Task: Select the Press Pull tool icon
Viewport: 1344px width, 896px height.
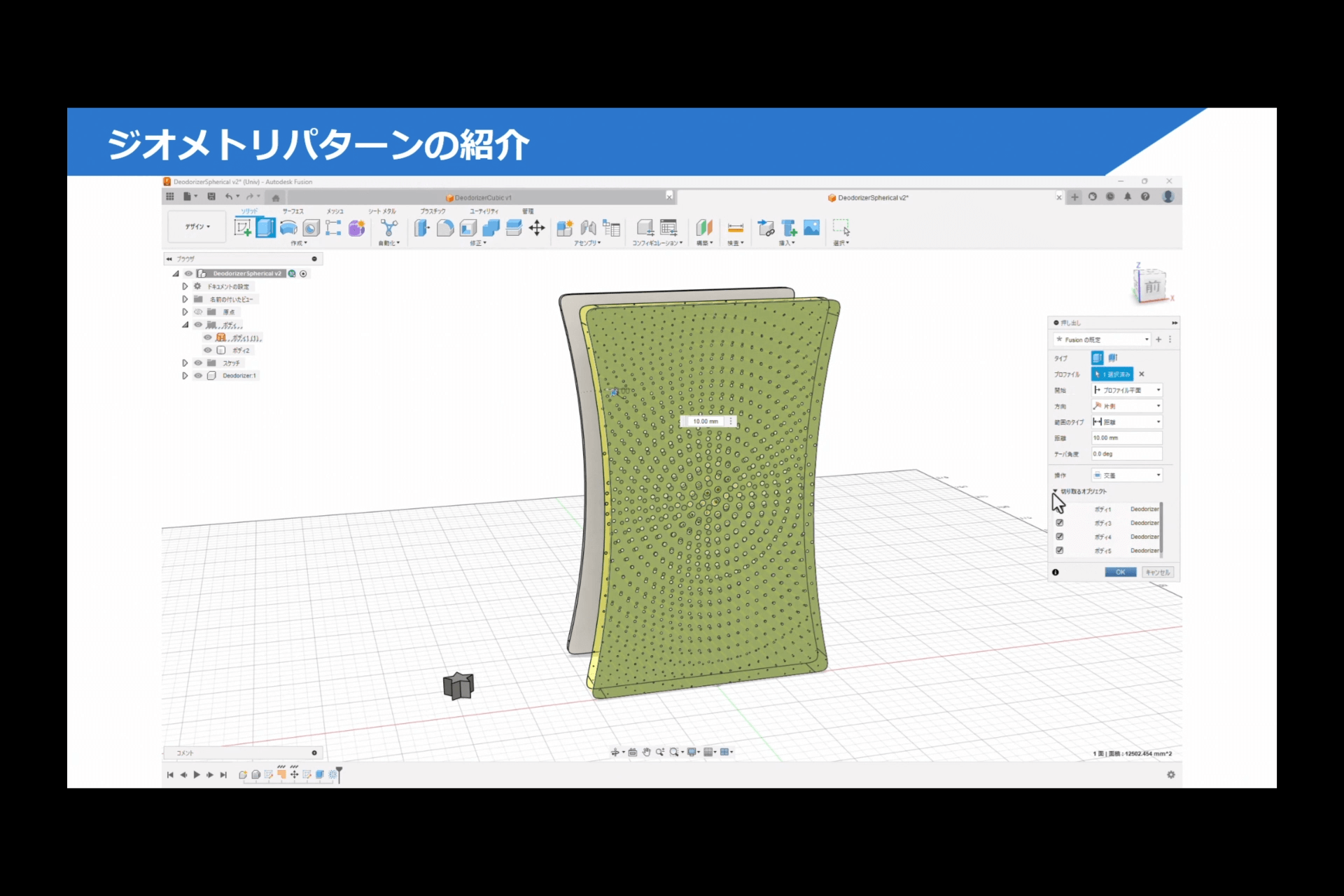Action: 422,227
